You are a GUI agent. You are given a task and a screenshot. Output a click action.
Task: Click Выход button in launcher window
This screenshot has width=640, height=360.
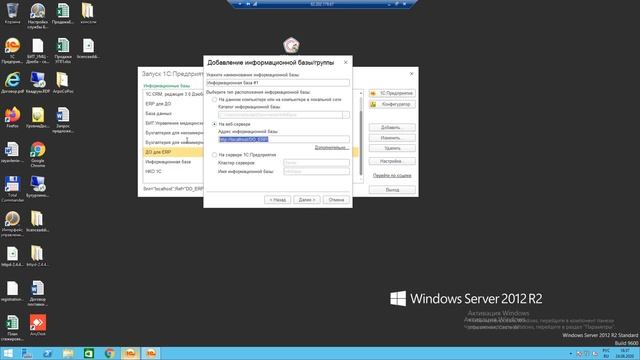click(x=392, y=190)
